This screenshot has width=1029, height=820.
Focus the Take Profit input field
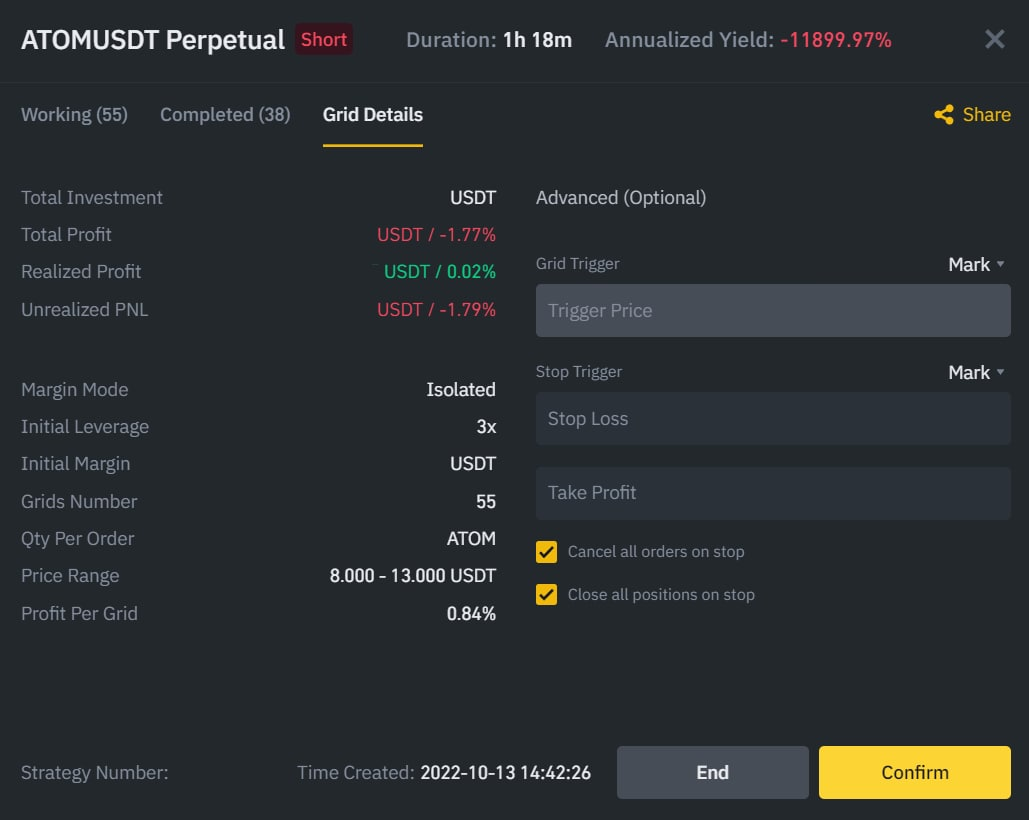pyautogui.click(x=773, y=493)
